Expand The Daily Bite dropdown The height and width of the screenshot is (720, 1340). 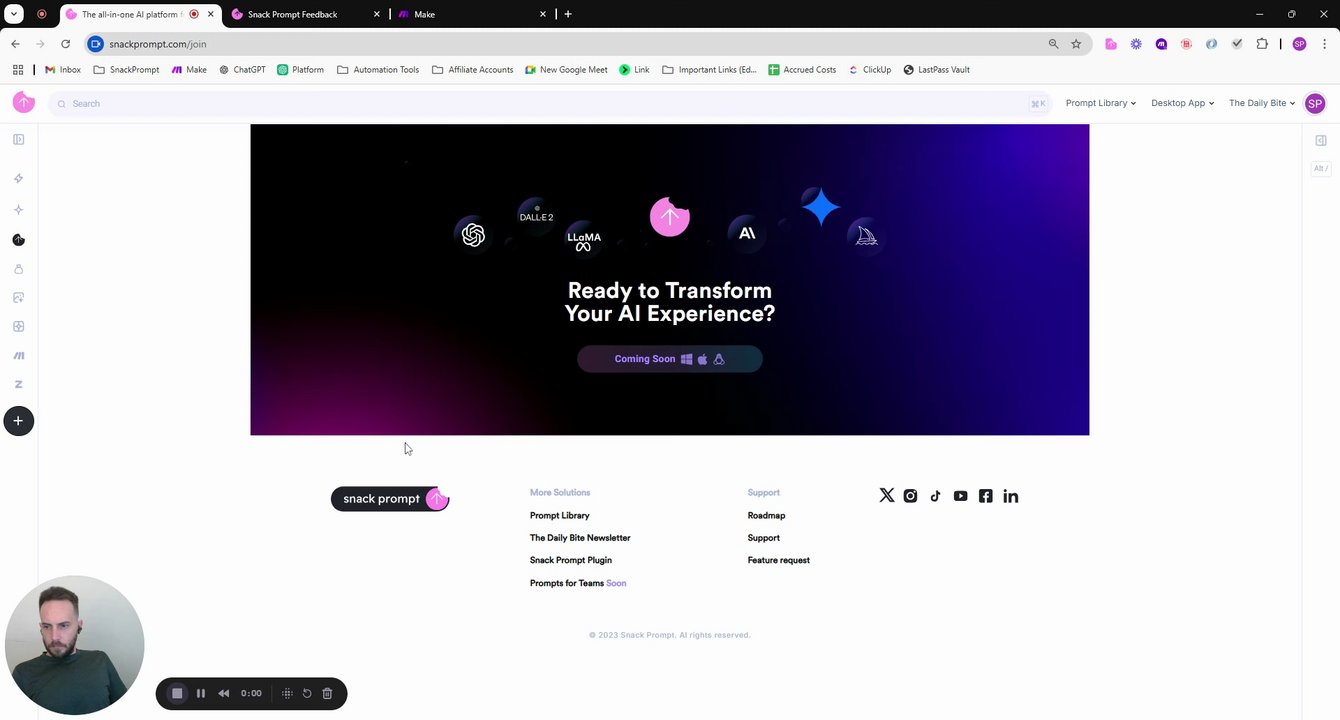click(x=1262, y=103)
